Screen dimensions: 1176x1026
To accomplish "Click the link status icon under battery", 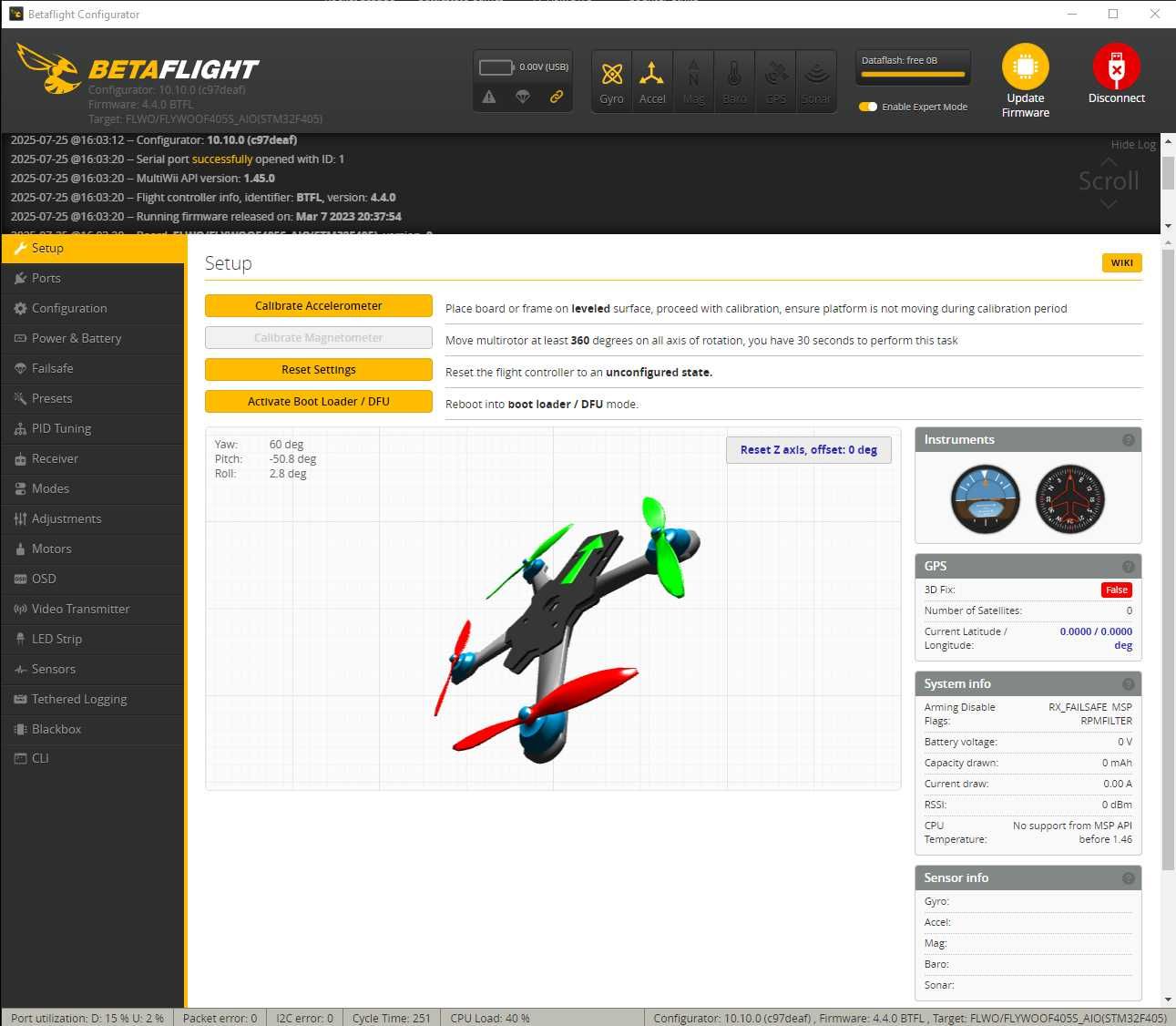I will (556, 97).
